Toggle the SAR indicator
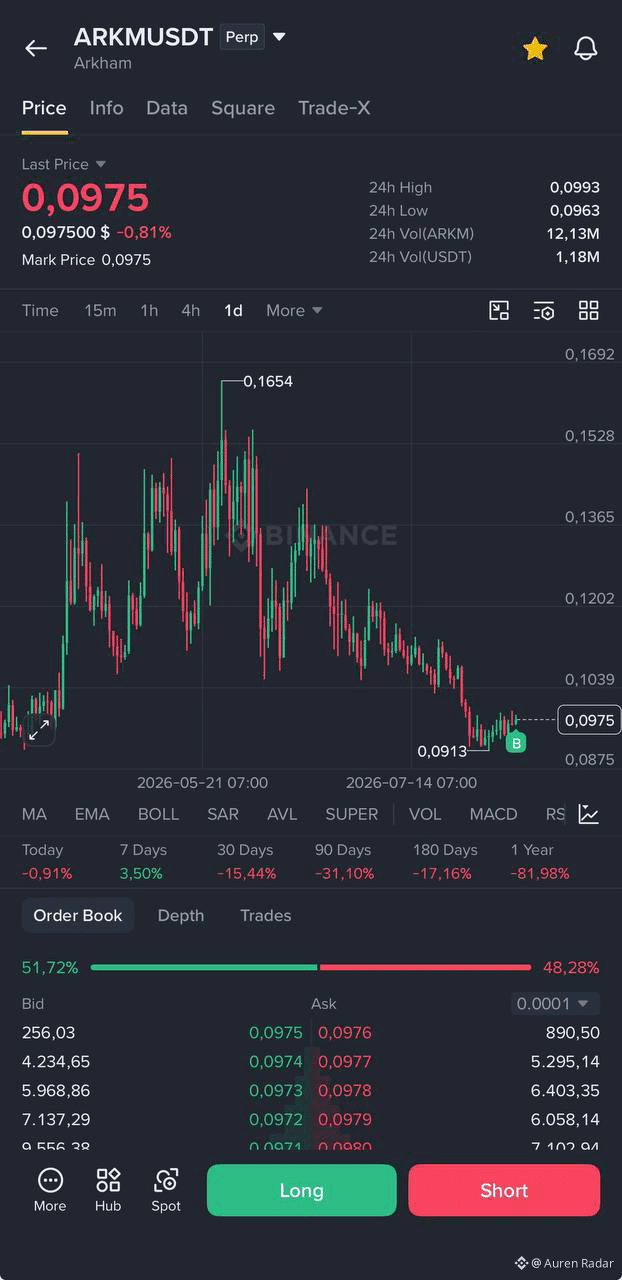Viewport: 622px width, 1280px height. tap(223, 814)
